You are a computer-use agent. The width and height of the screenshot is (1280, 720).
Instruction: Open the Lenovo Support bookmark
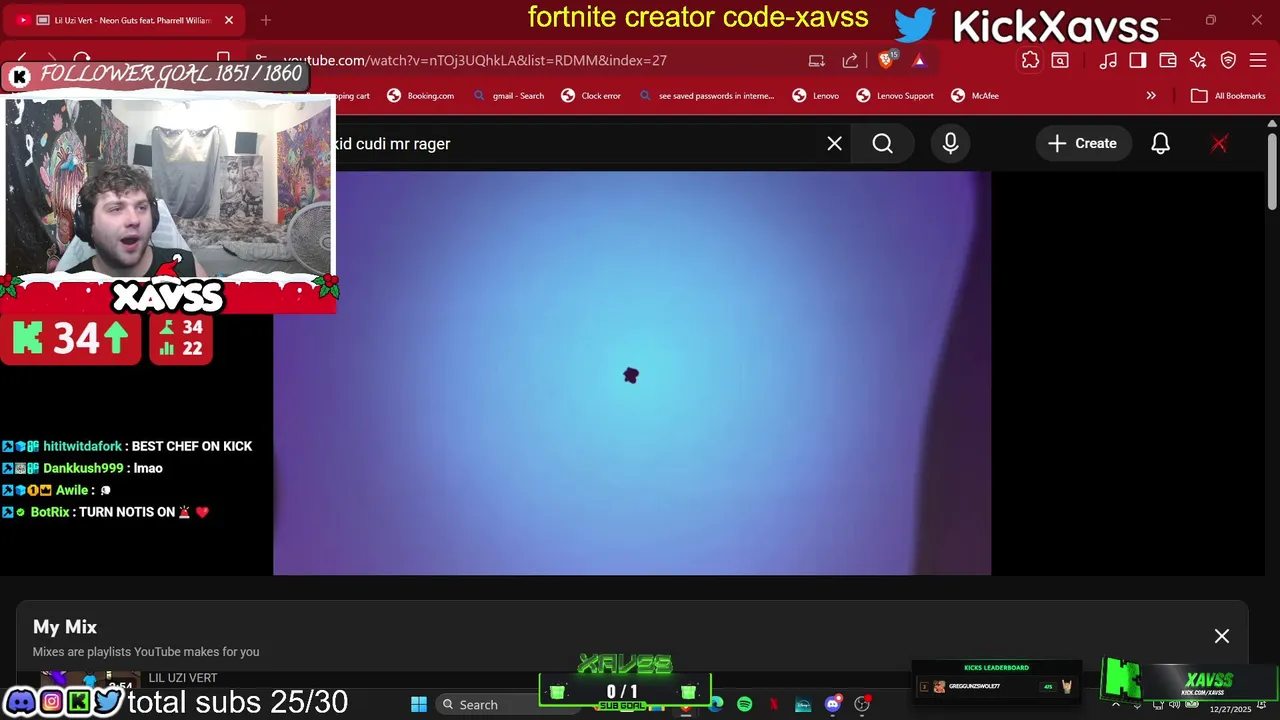pos(895,96)
